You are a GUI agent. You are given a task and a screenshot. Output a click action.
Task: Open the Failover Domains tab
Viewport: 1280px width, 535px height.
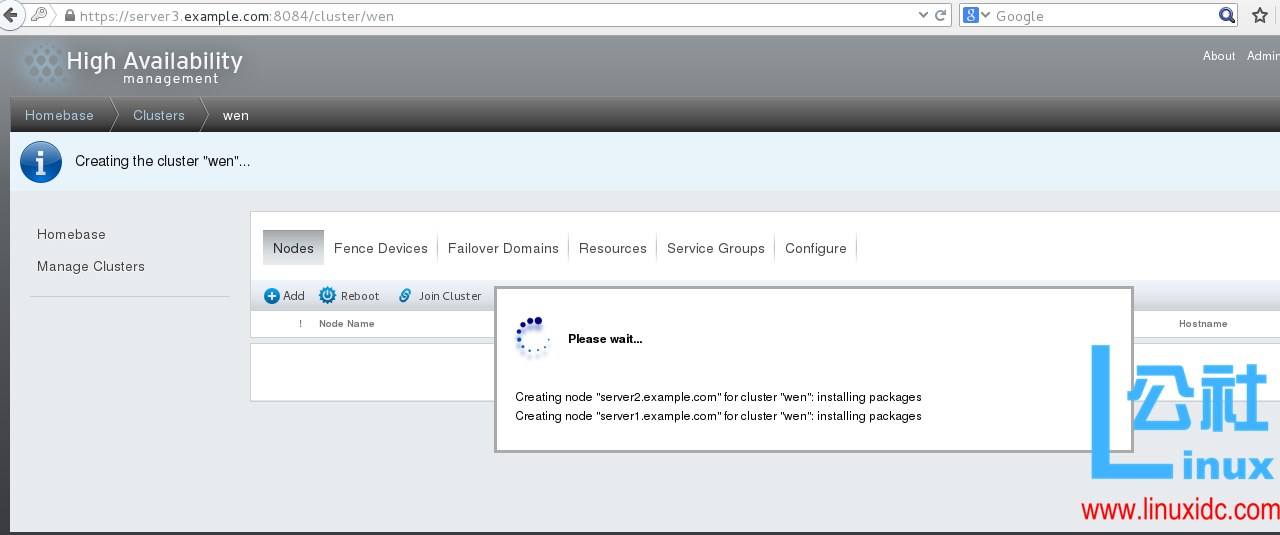(x=503, y=248)
